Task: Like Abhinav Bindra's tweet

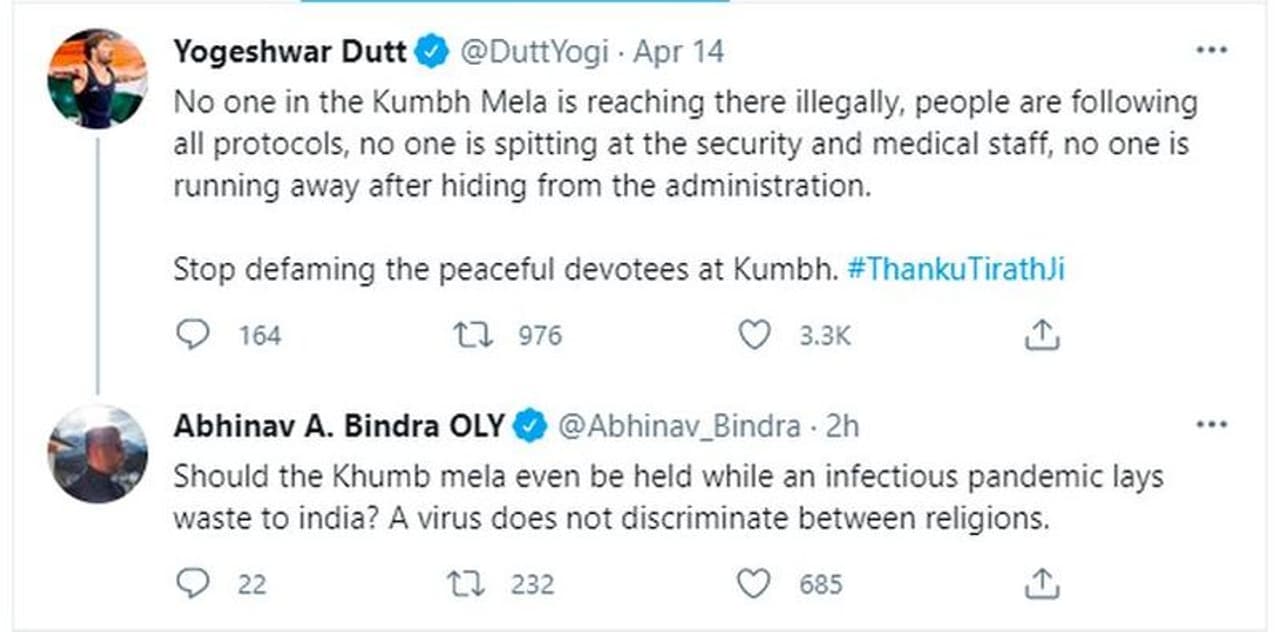Action: [754, 583]
